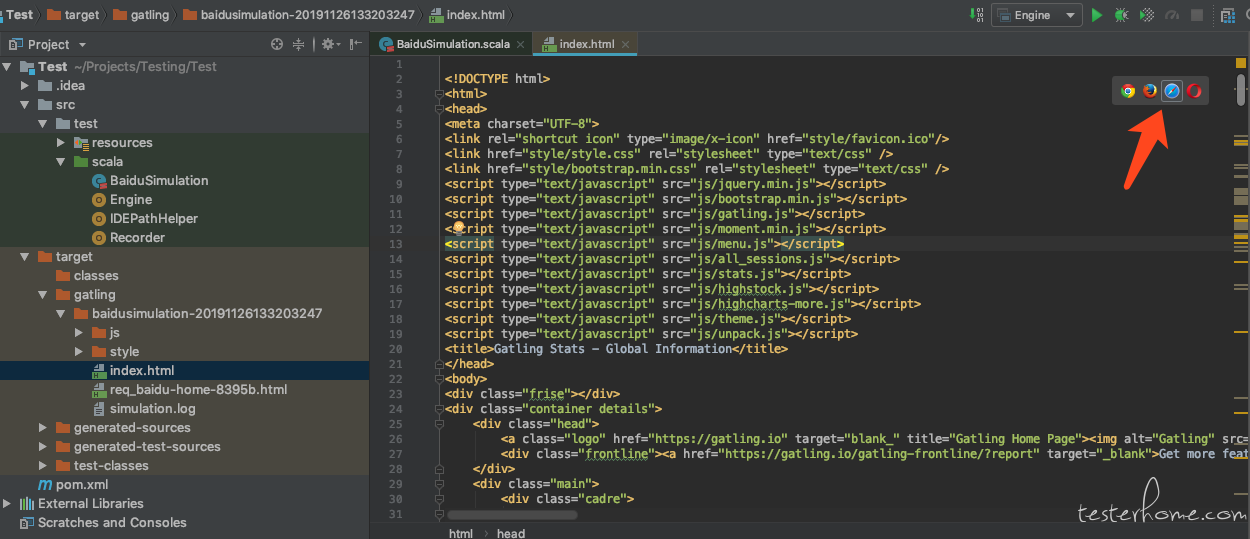Open index.html in Opera browser
The image size is (1250, 539).
click(x=1194, y=91)
